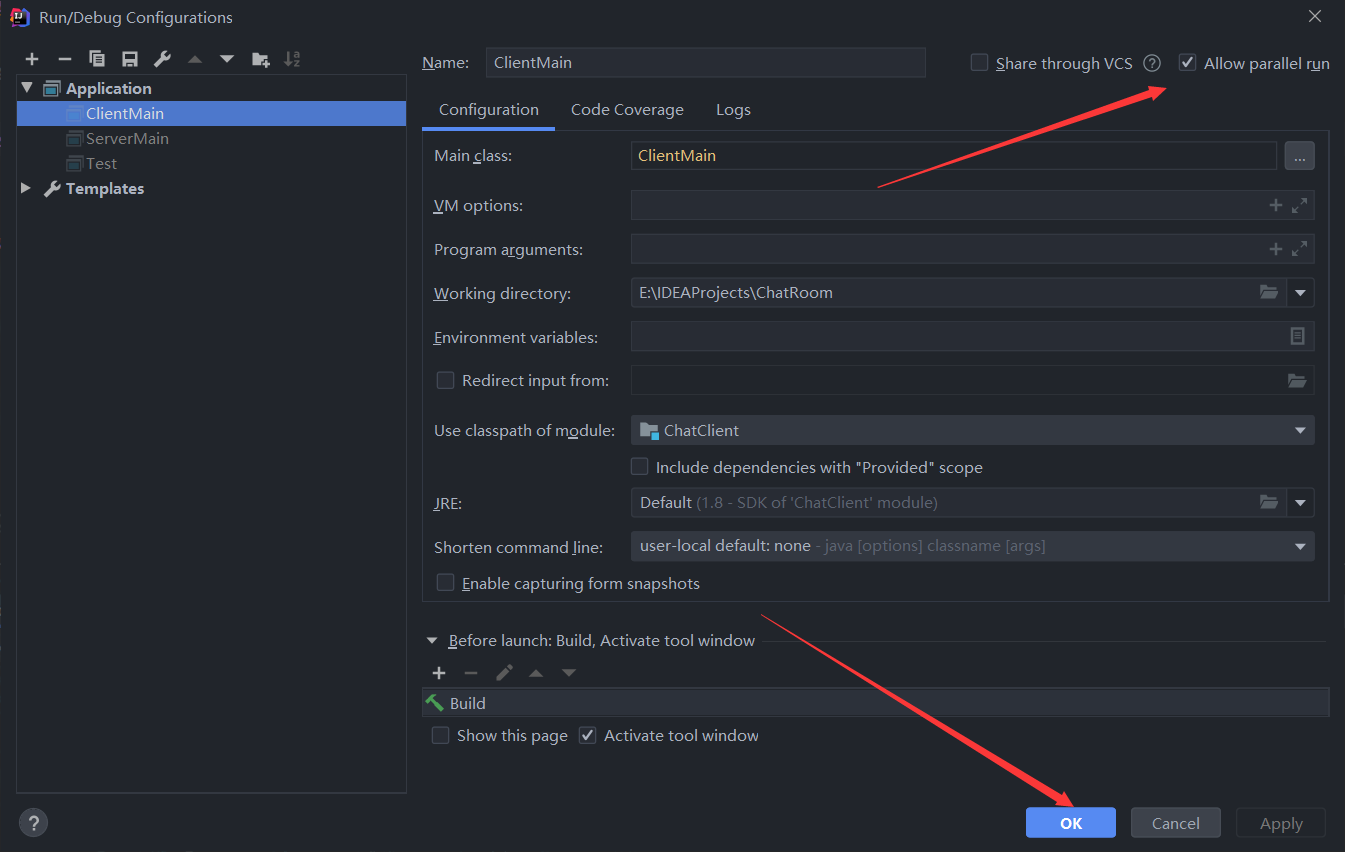Expand the VM options field editor
The image size is (1345, 852).
1299,205
